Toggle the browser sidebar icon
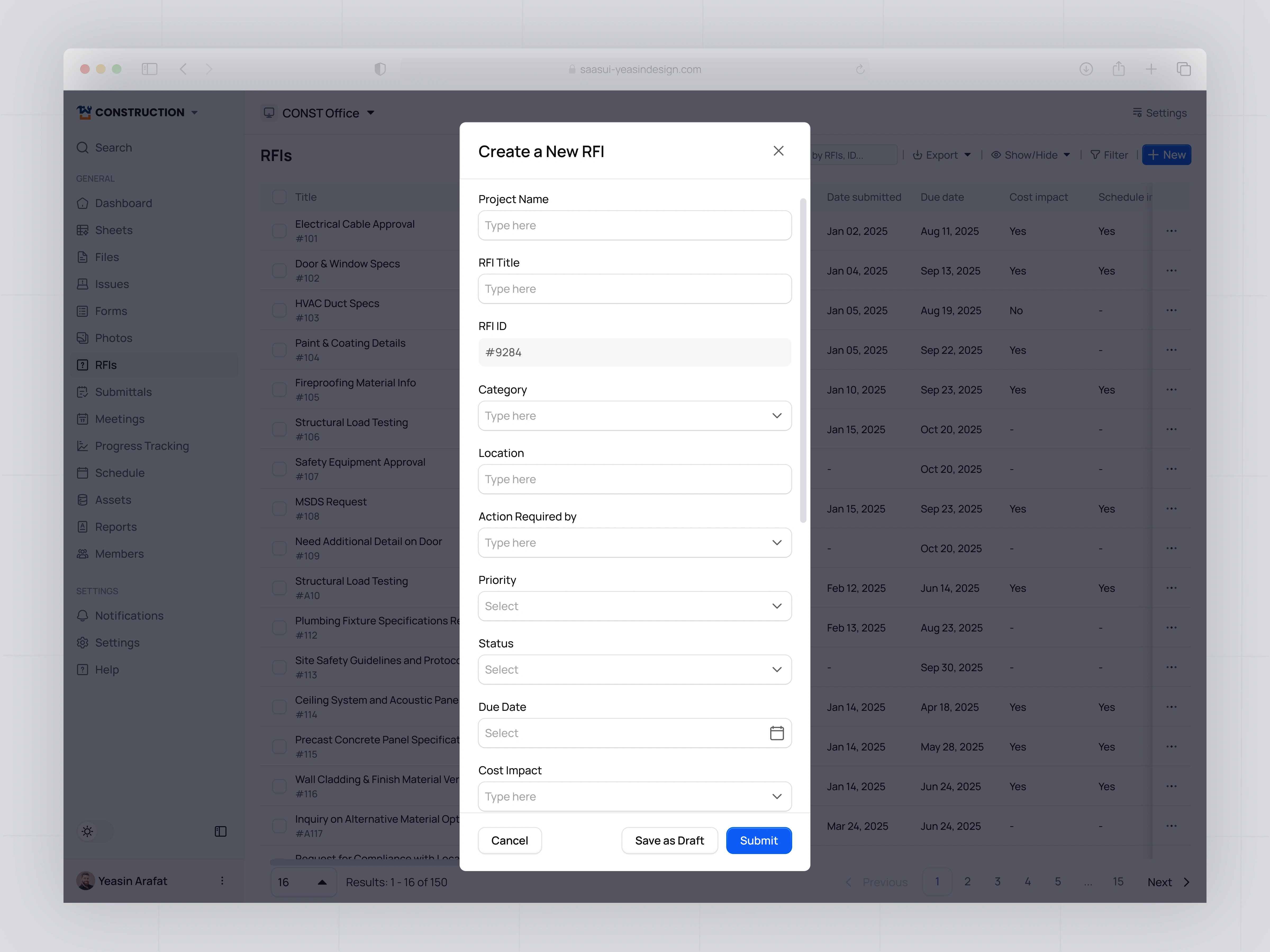This screenshot has width=1270, height=952. (x=149, y=69)
